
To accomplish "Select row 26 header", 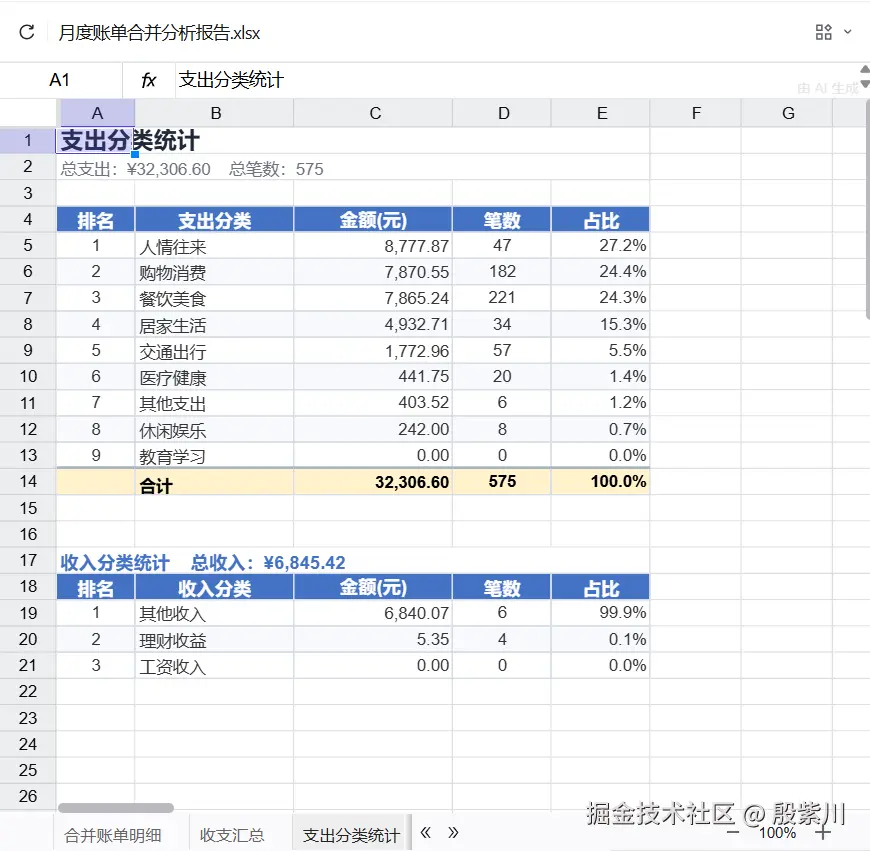I will tap(28, 796).
